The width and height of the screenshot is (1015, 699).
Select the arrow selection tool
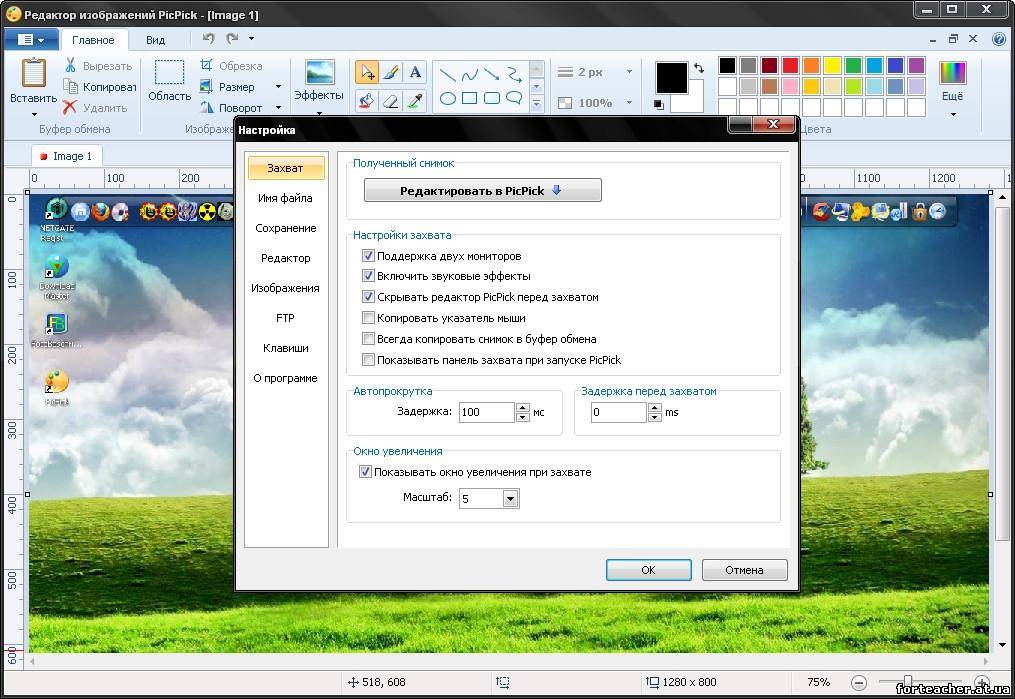(367, 72)
